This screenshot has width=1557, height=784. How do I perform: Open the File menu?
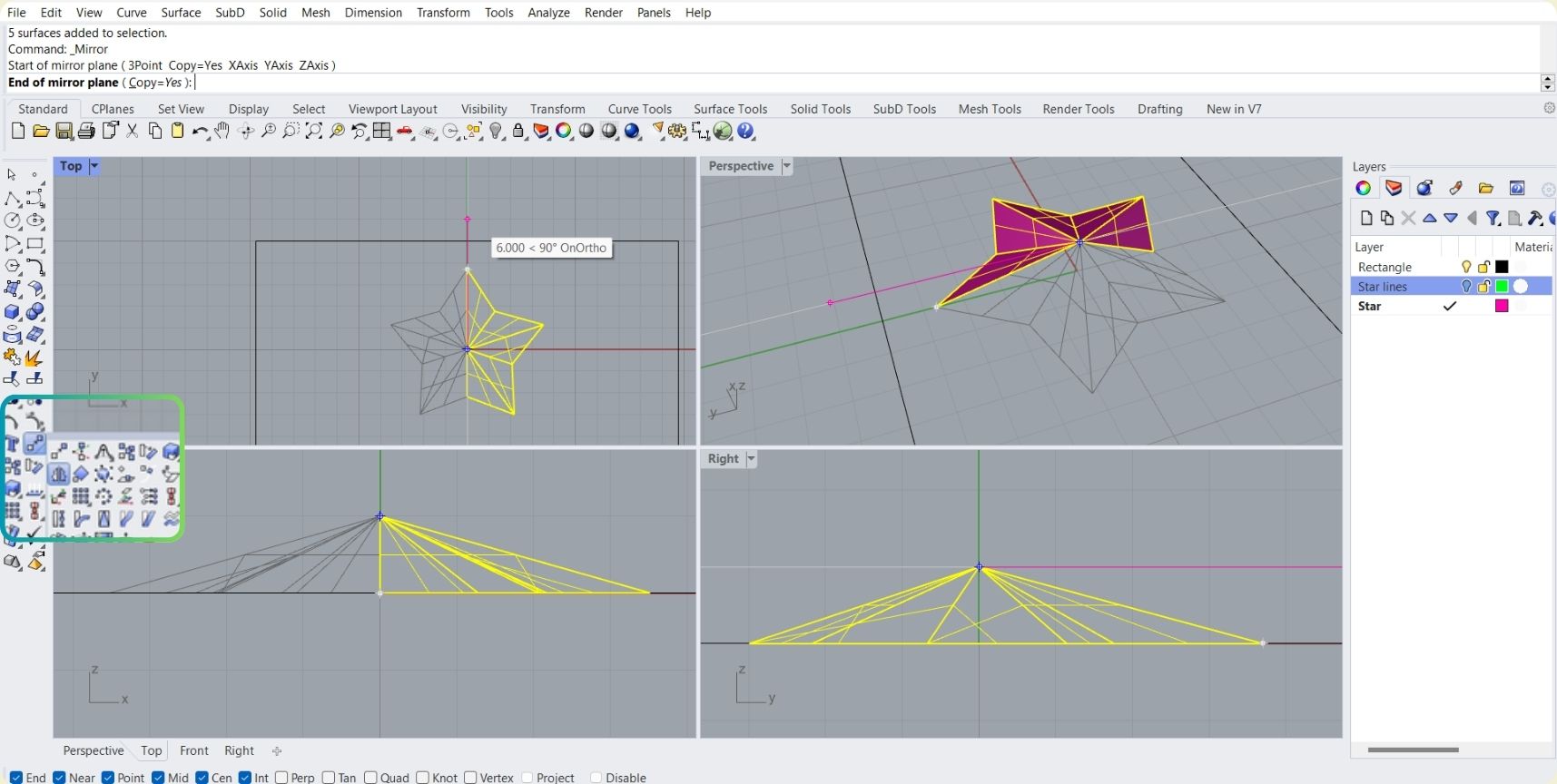(16, 13)
